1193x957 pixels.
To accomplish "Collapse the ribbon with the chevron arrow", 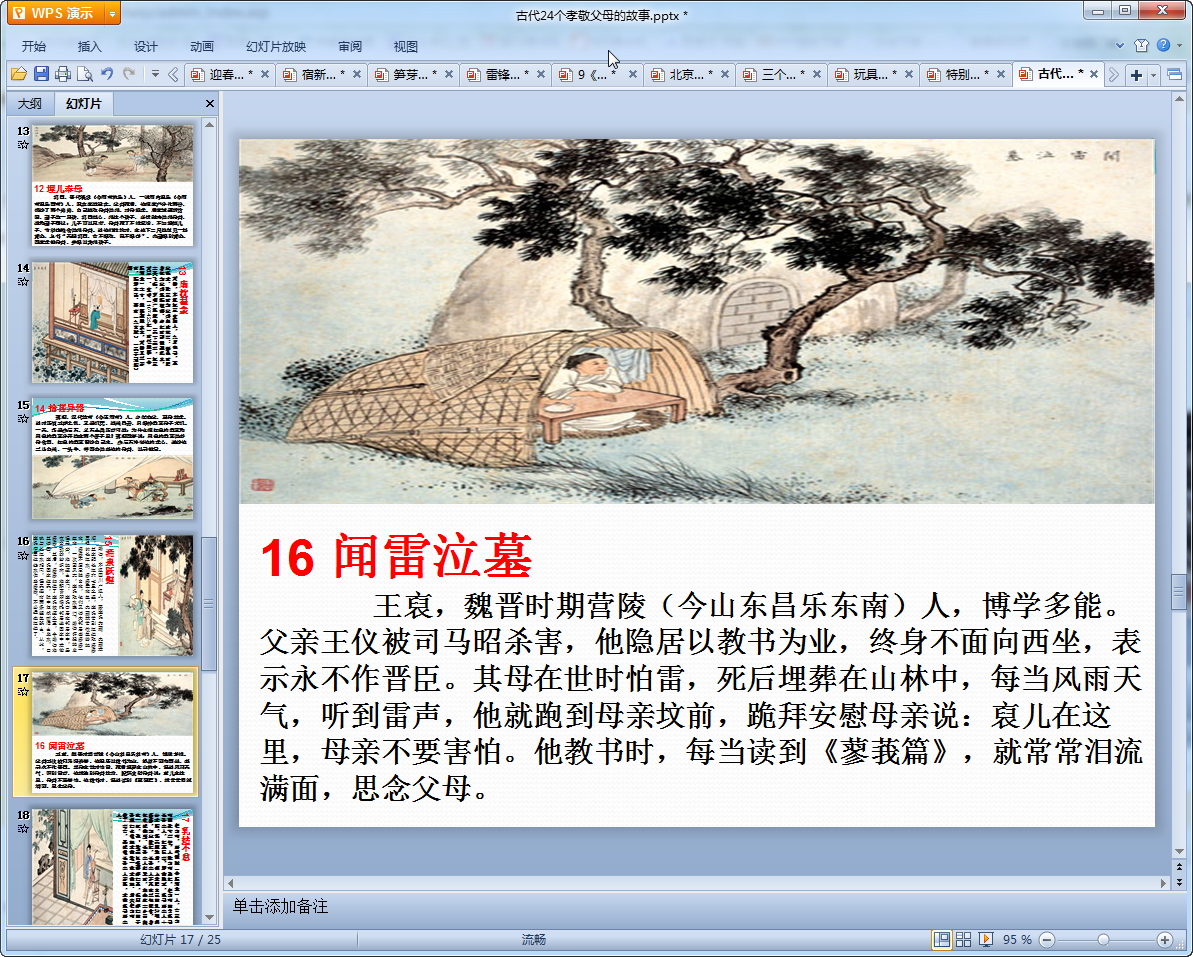I will [x=1120, y=46].
